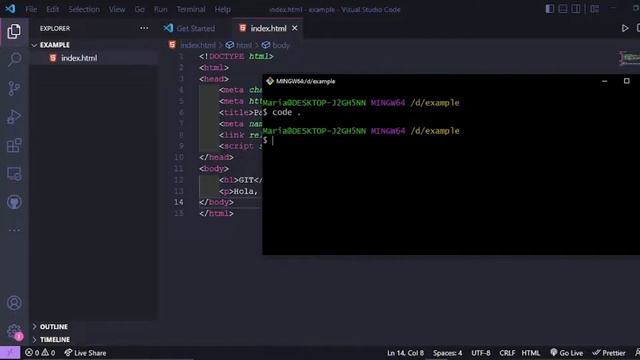This screenshot has height=360, width=640.
Task: Go to line via Ln 14, Col 8
Action: click(405, 353)
